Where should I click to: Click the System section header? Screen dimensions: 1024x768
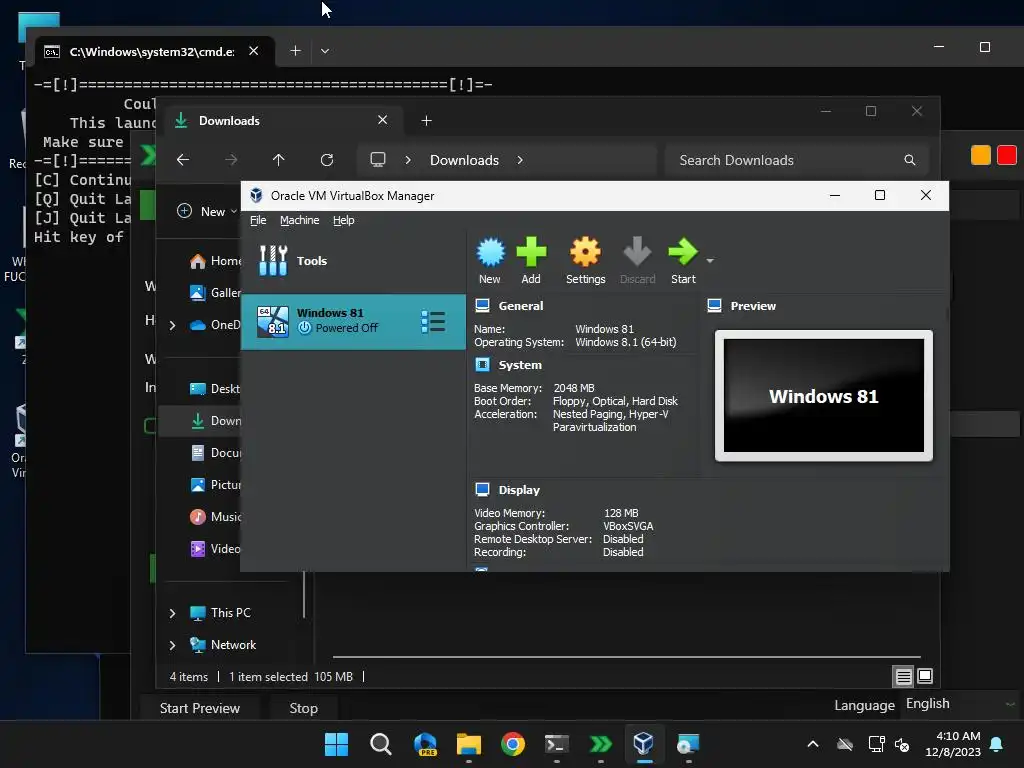(x=520, y=365)
